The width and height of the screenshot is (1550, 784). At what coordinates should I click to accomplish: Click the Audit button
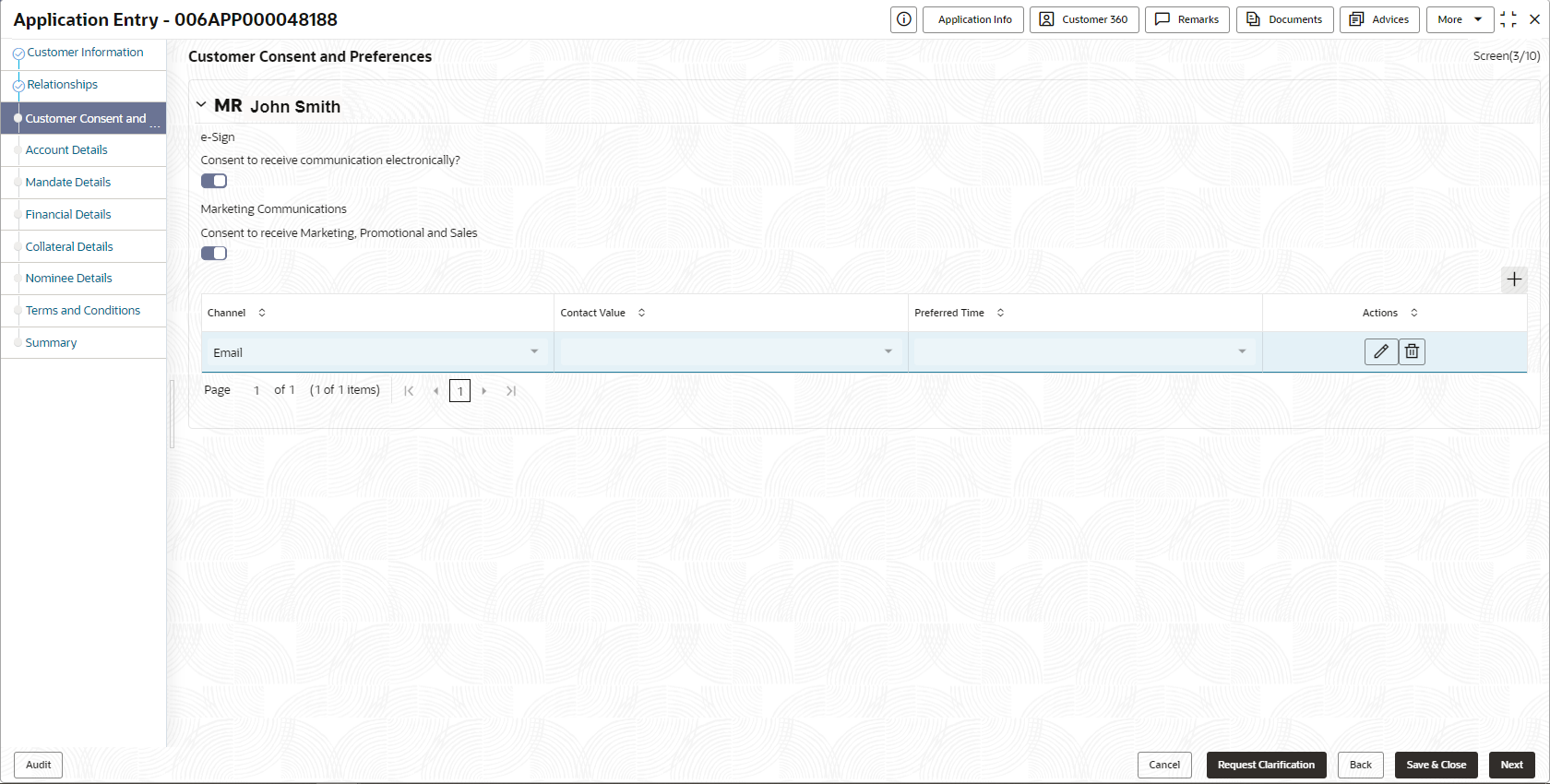(x=39, y=765)
